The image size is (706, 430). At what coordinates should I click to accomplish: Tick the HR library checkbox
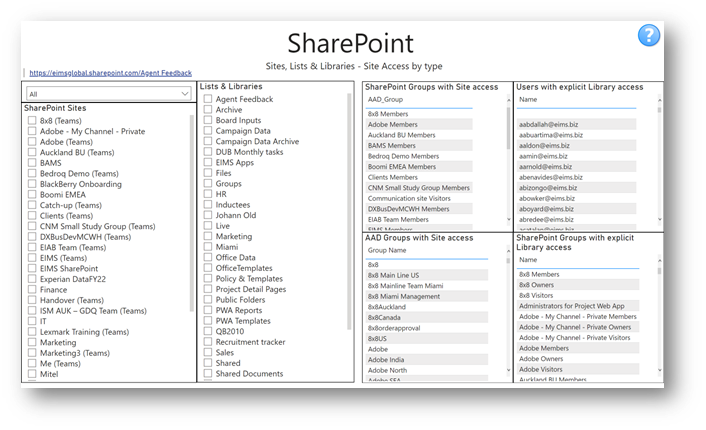pyautogui.click(x=208, y=194)
